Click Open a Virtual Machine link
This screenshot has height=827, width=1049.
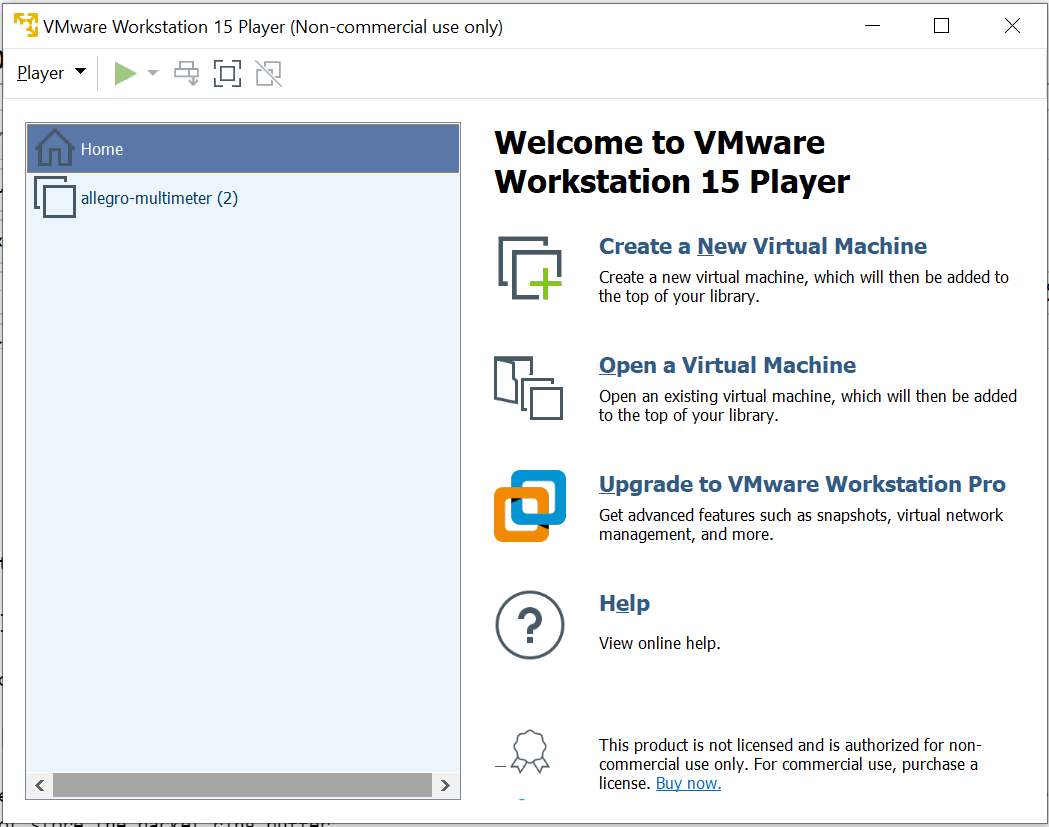pos(727,365)
